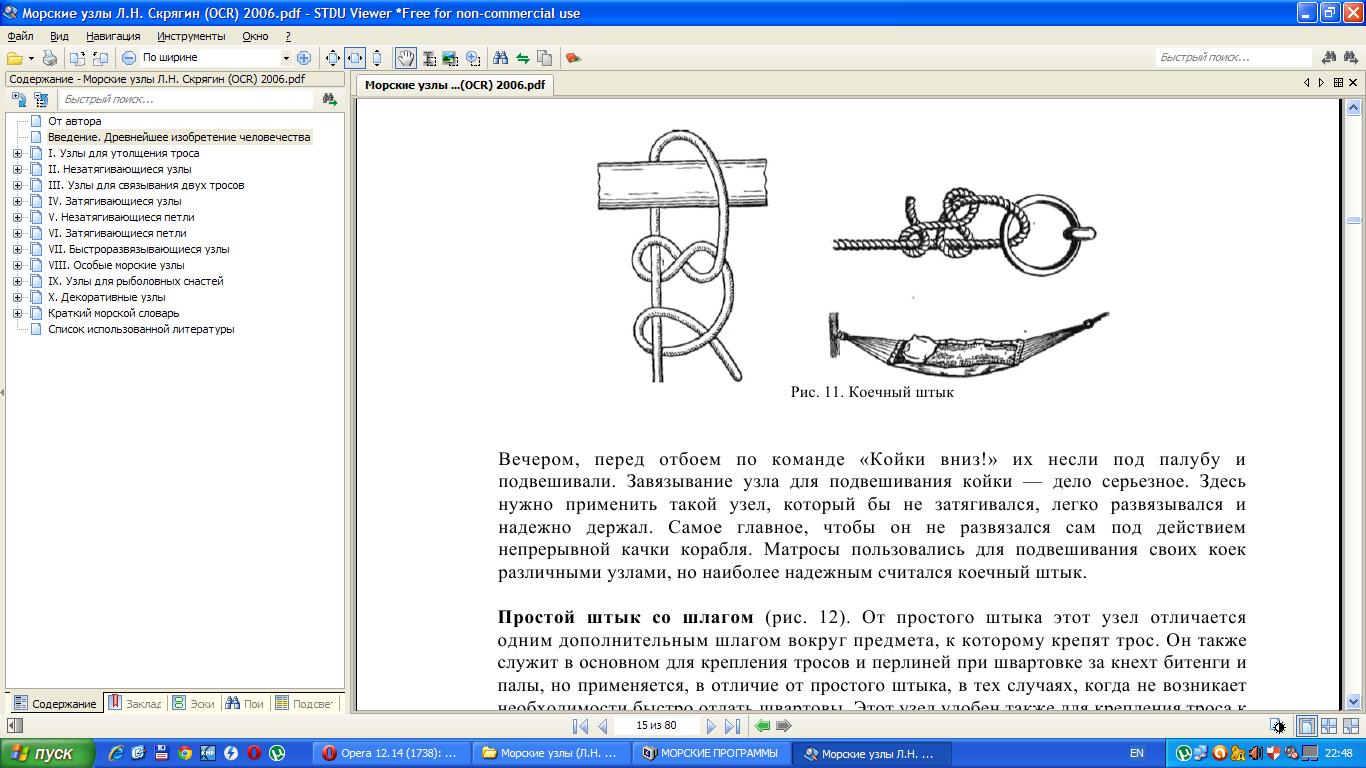Click the пуск Start button
1366x768 pixels.
tap(47, 753)
